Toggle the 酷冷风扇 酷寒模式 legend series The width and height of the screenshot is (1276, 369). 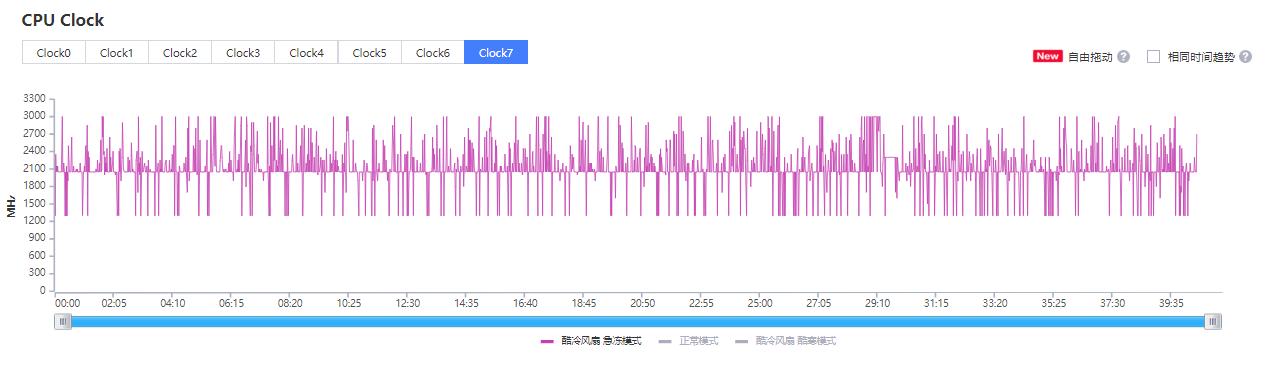[x=786, y=341]
